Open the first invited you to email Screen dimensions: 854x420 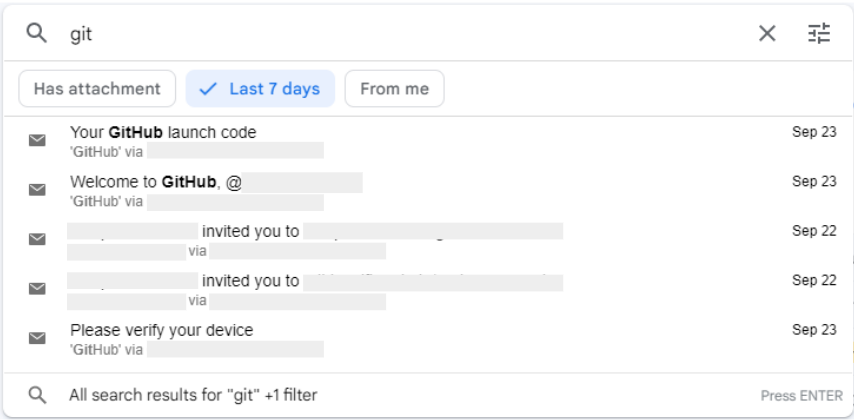click(428, 240)
